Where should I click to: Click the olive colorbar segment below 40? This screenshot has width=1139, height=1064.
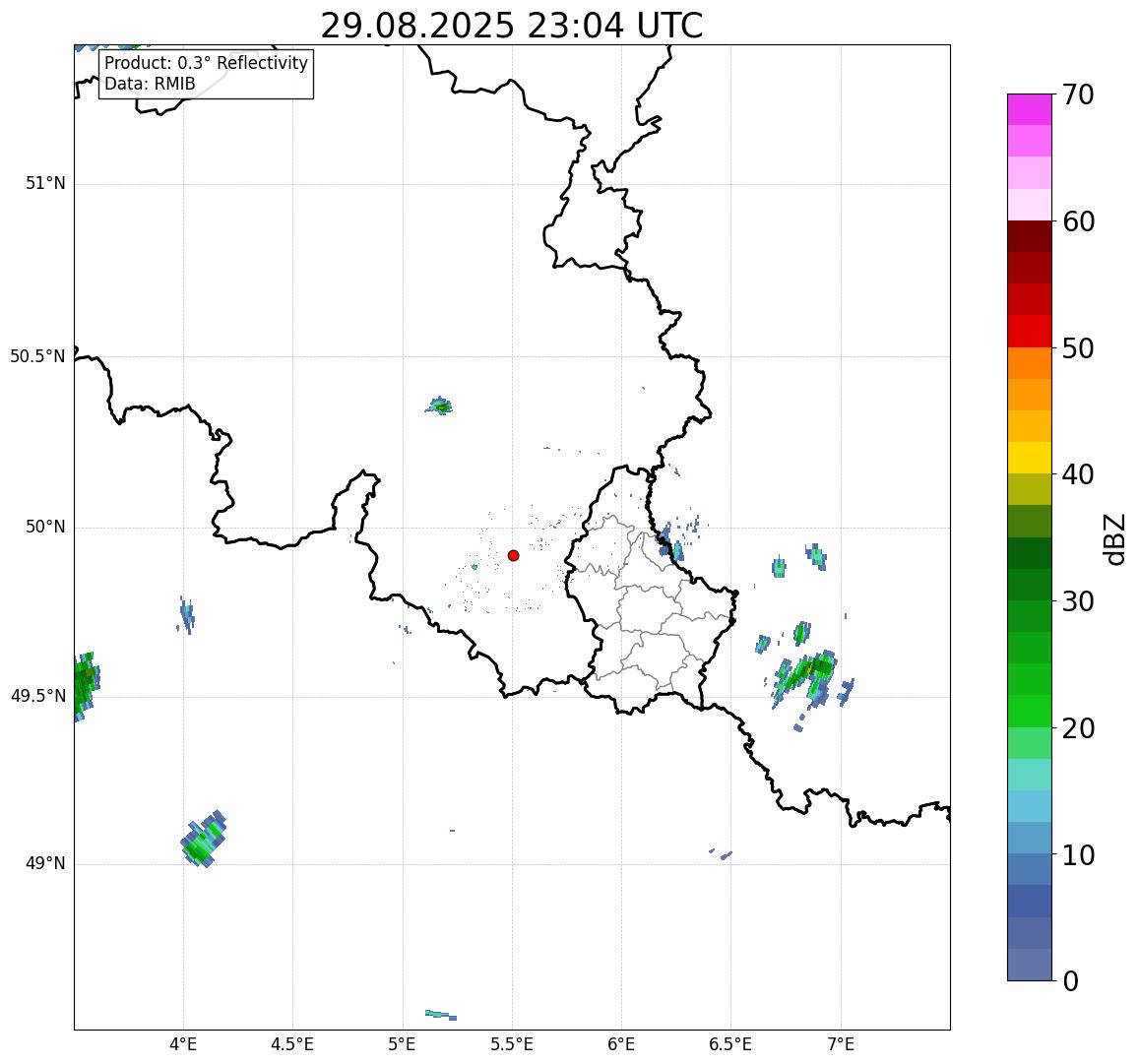click(1030, 489)
